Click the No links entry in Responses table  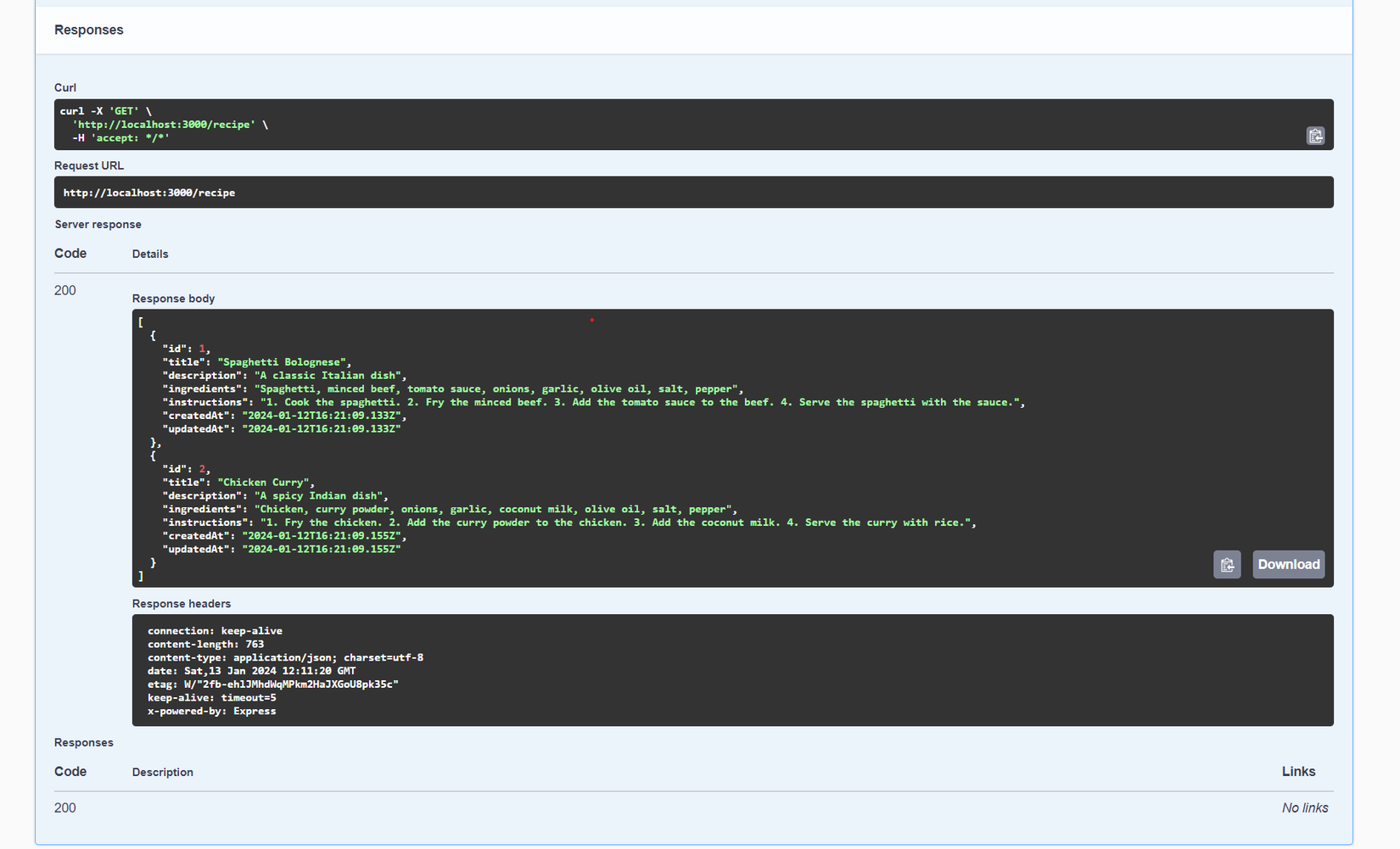(1304, 807)
